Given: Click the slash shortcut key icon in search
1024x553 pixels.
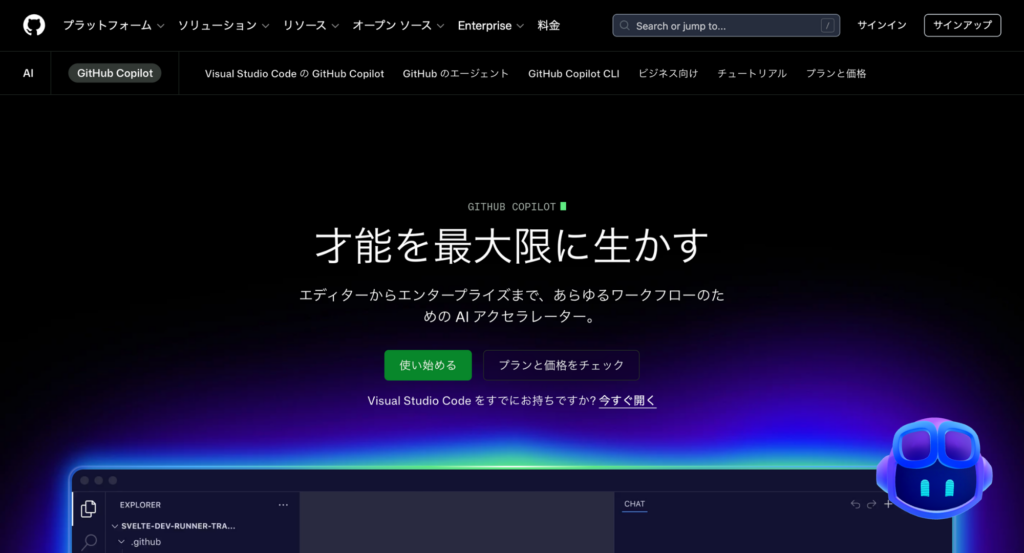Looking at the screenshot, I should (x=827, y=25).
